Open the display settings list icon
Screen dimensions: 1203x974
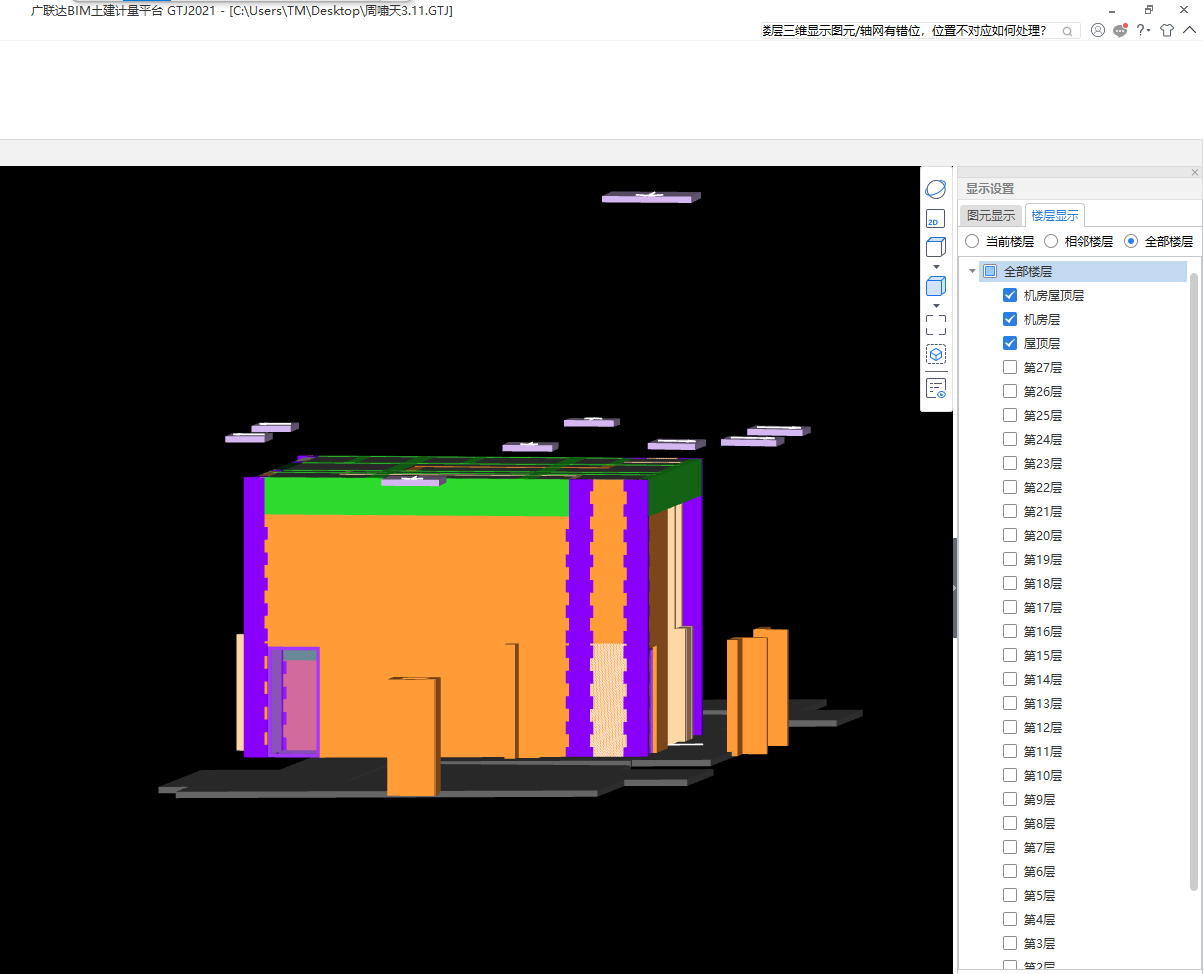tap(935, 389)
